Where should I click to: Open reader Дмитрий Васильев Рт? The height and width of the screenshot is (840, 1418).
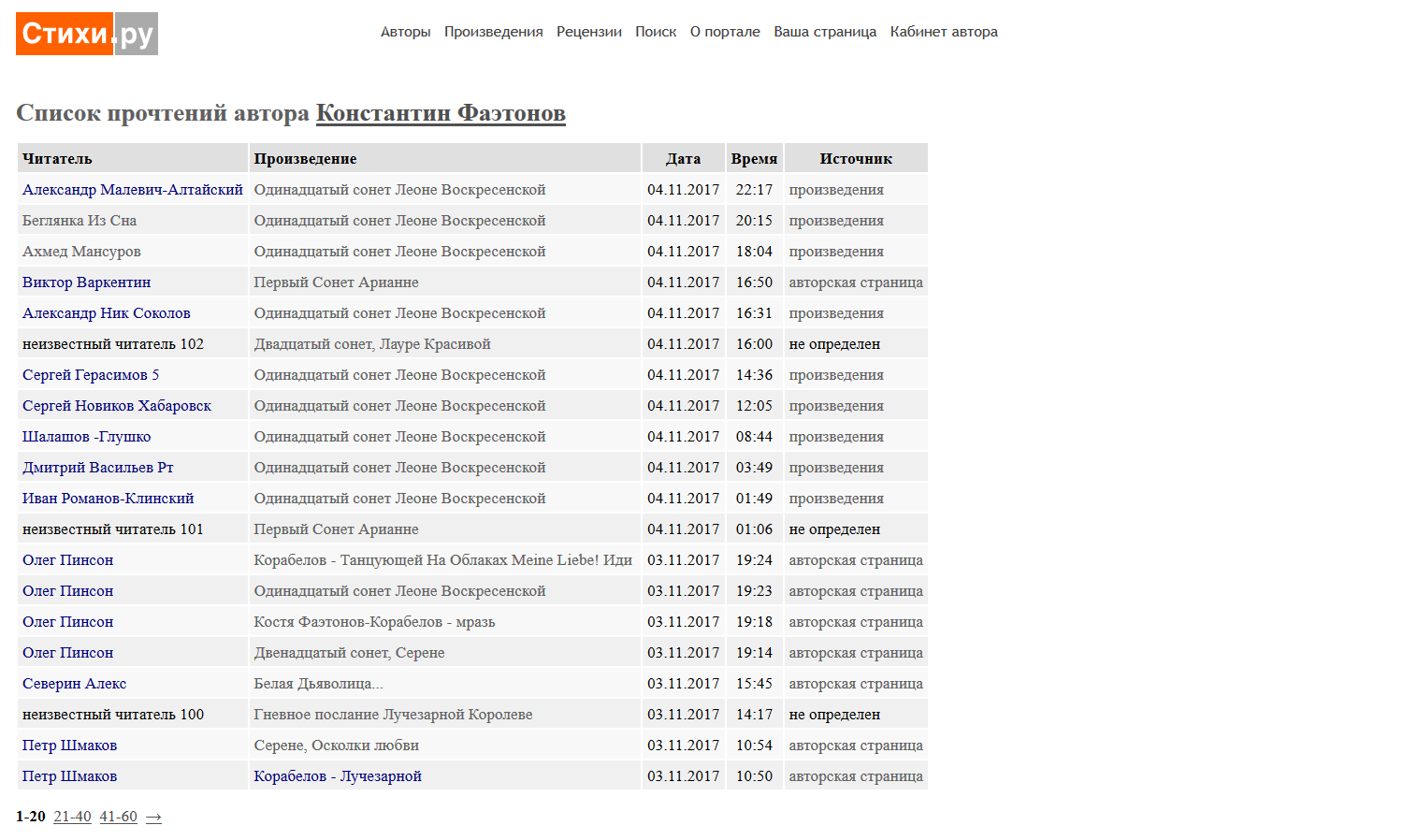tap(98, 468)
